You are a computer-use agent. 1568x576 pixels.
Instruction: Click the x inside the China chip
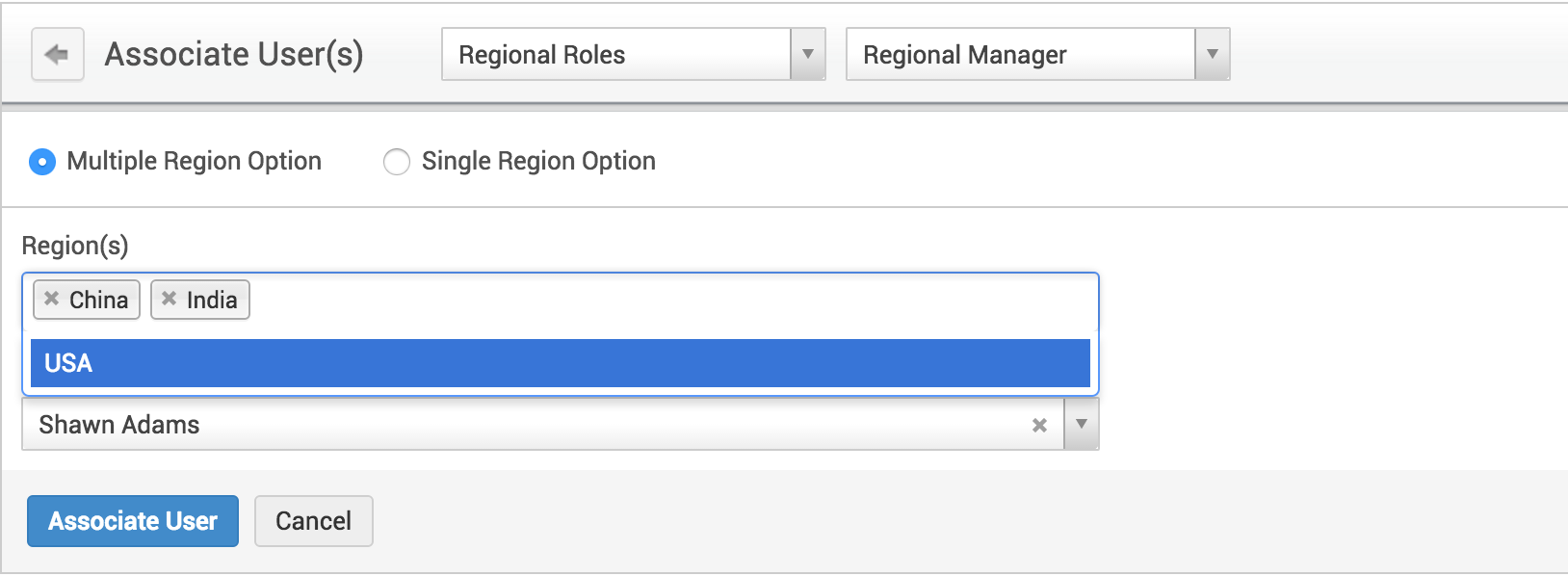pos(52,299)
